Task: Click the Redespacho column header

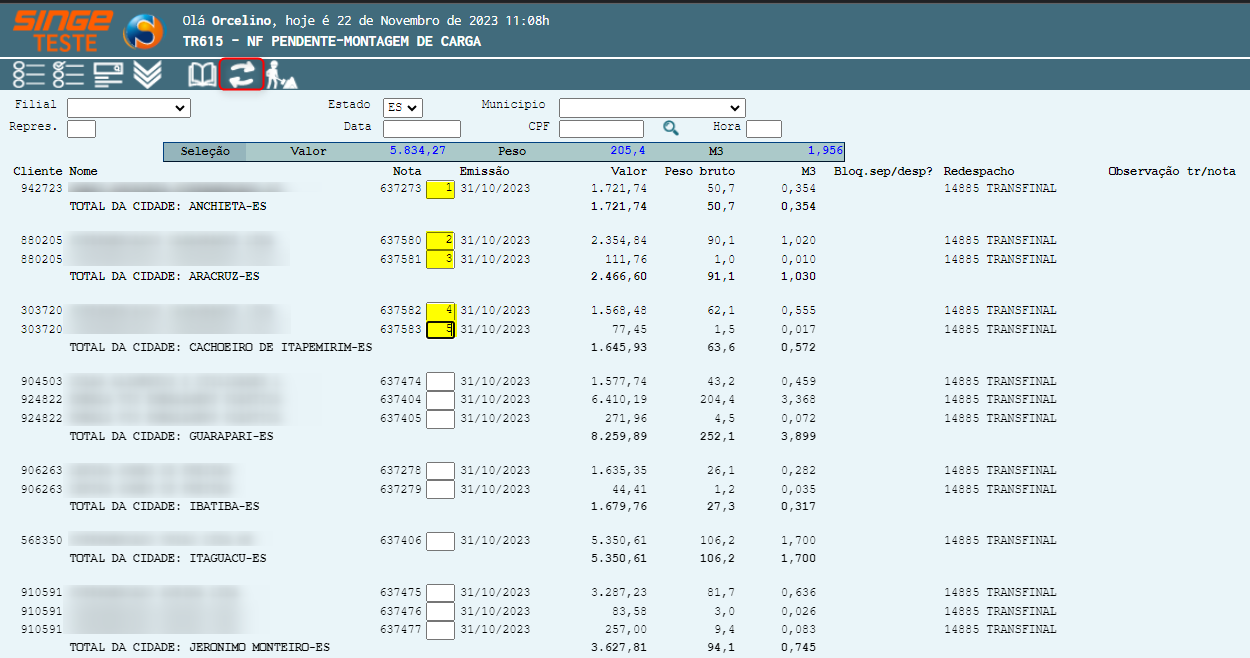Action: click(x=979, y=172)
